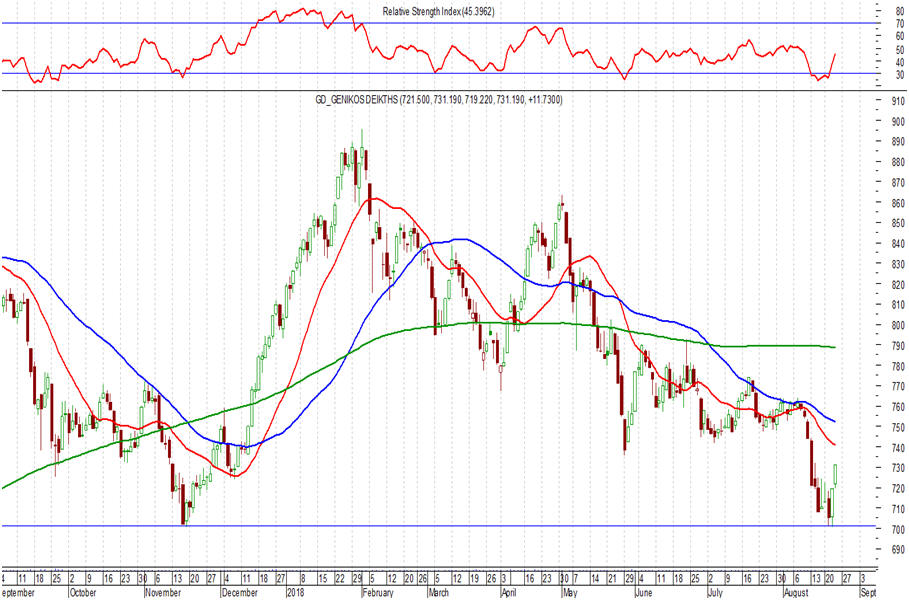Select the 840 price axis label

(898, 243)
